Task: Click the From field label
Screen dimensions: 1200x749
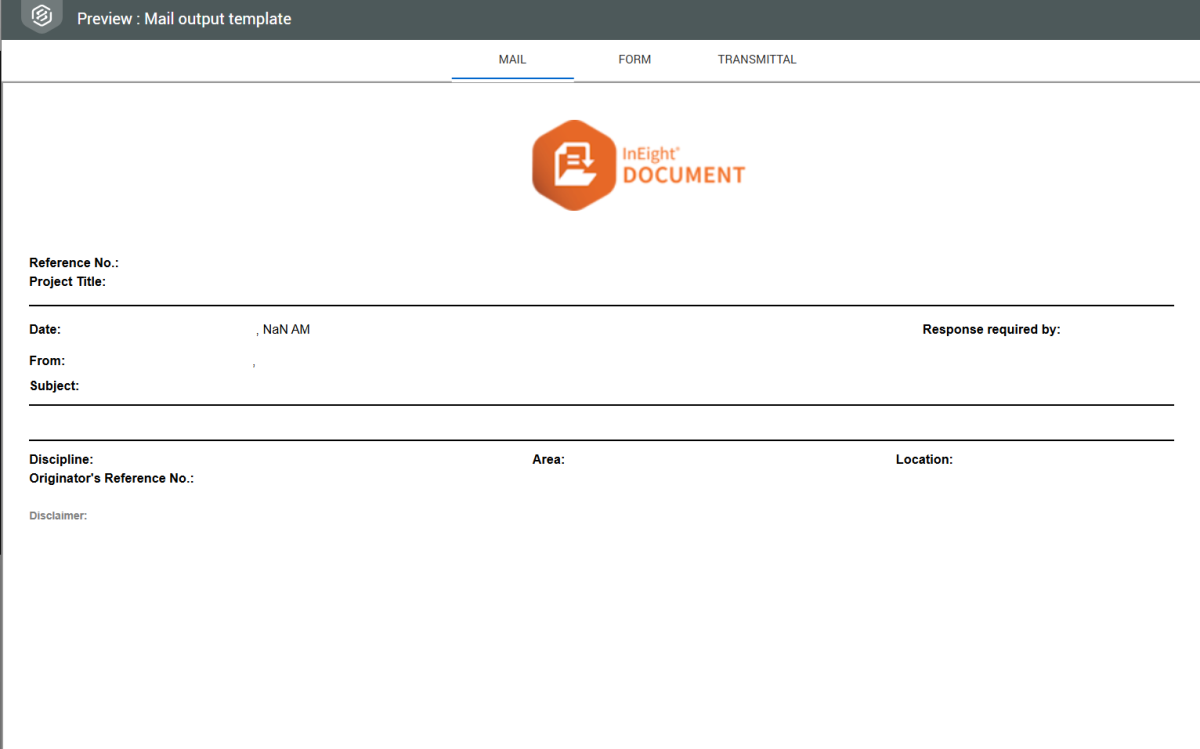Action: click(47, 361)
